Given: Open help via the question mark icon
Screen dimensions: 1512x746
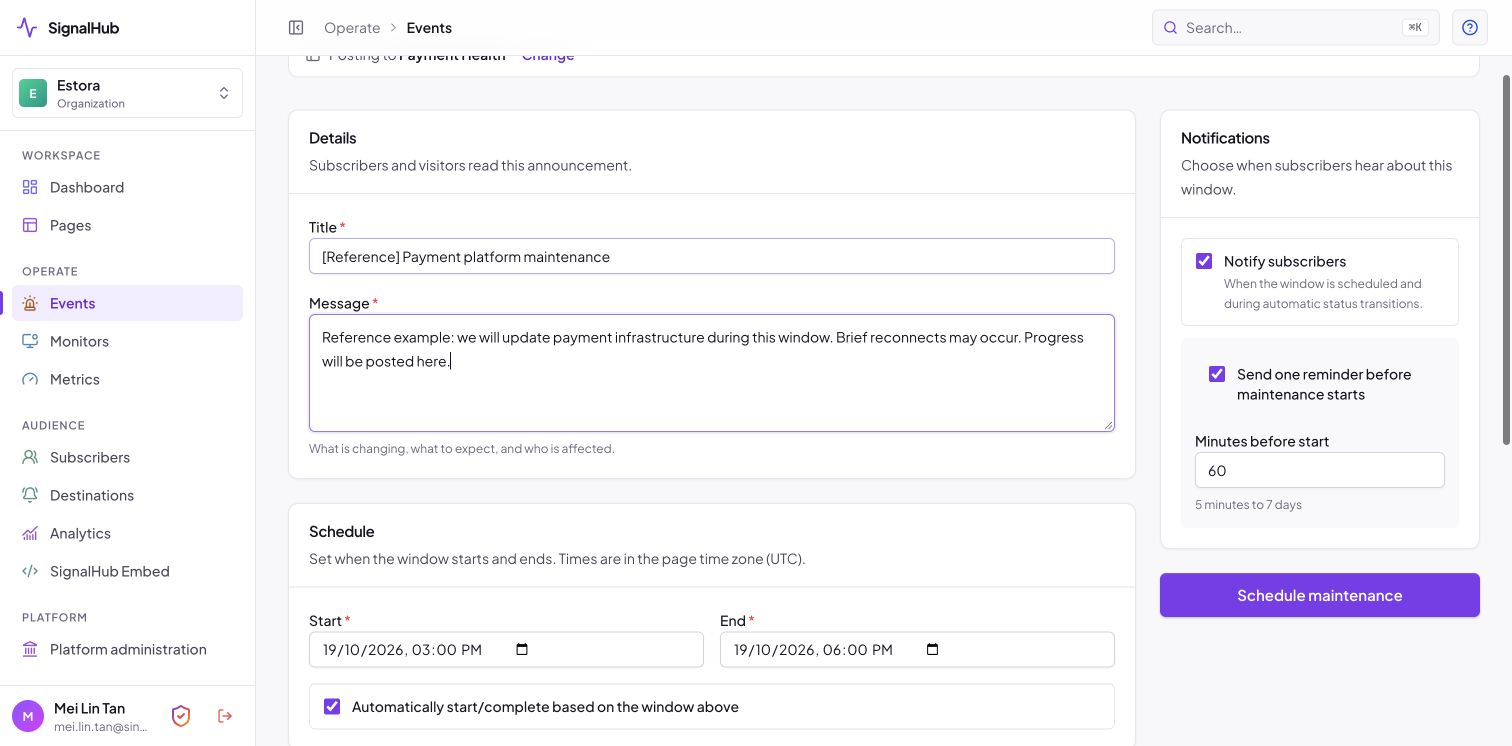Looking at the screenshot, I should [x=1470, y=28].
